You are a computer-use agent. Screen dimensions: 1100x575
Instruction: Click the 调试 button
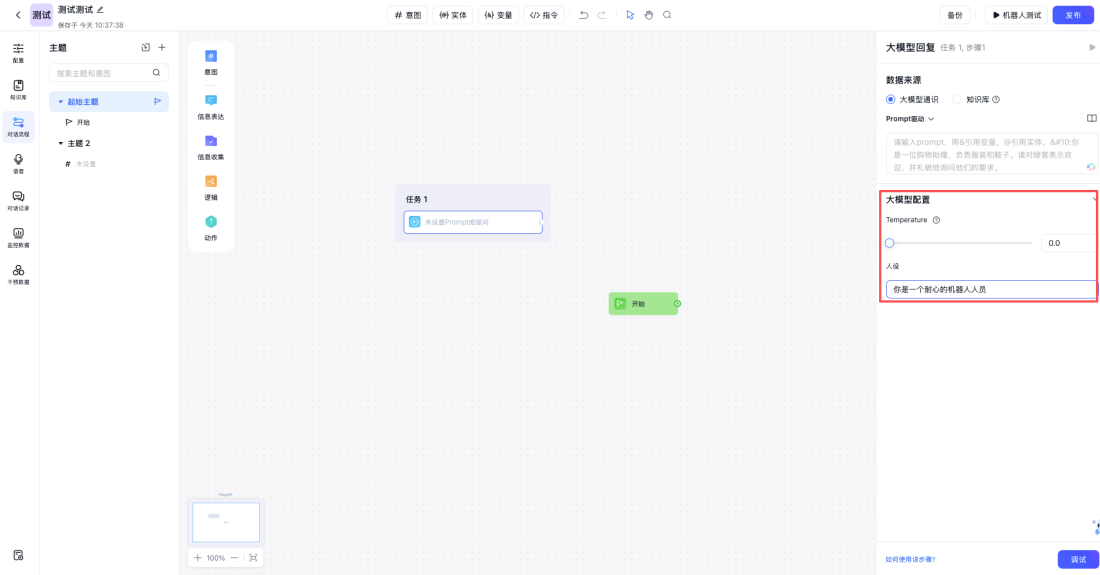1077,559
